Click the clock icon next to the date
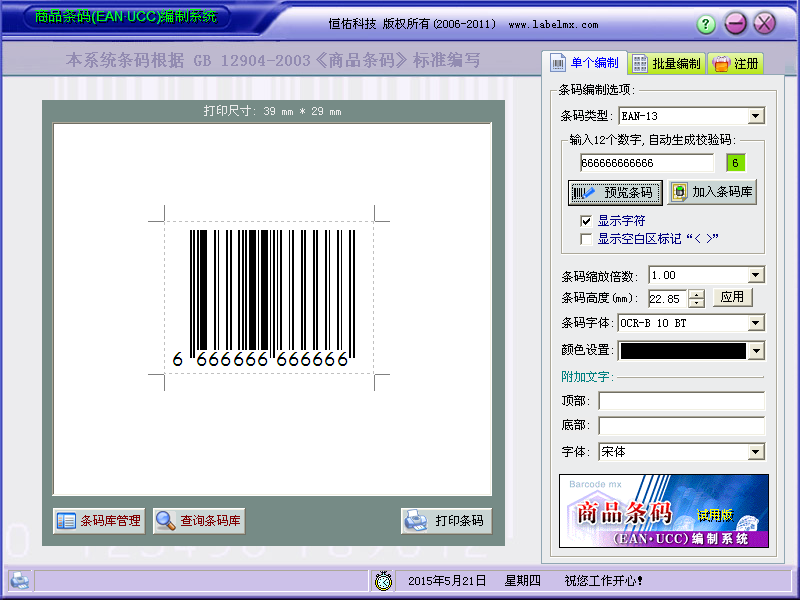This screenshot has width=800, height=600. coord(383,580)
